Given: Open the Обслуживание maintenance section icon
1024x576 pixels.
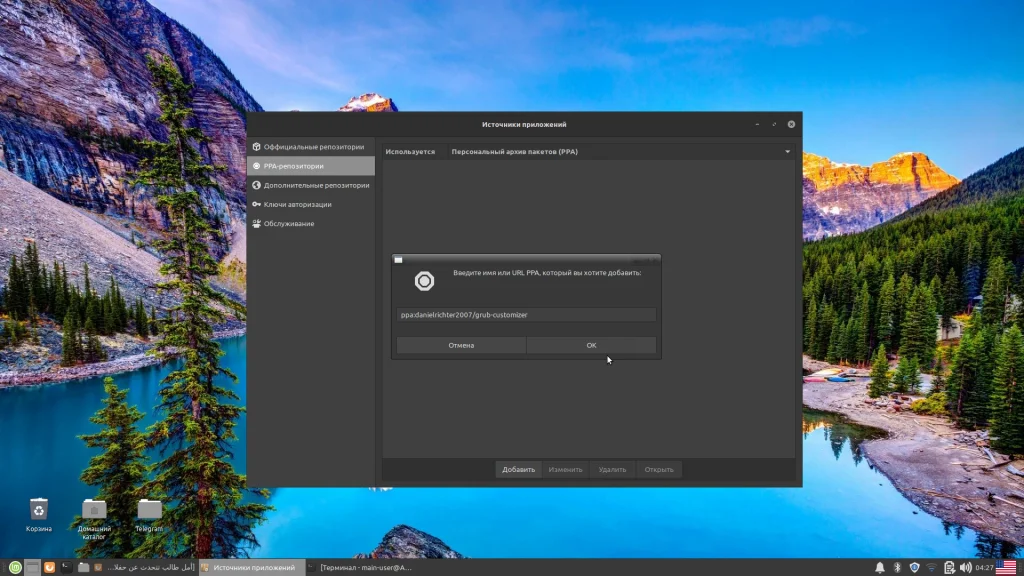Looking at the screenshot, I should [256, 223].
